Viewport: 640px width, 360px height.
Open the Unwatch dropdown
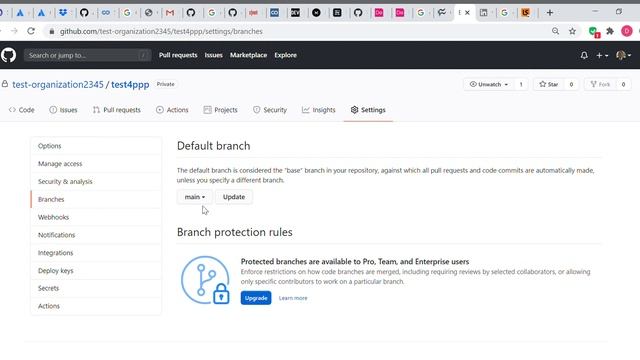(489, 84)
